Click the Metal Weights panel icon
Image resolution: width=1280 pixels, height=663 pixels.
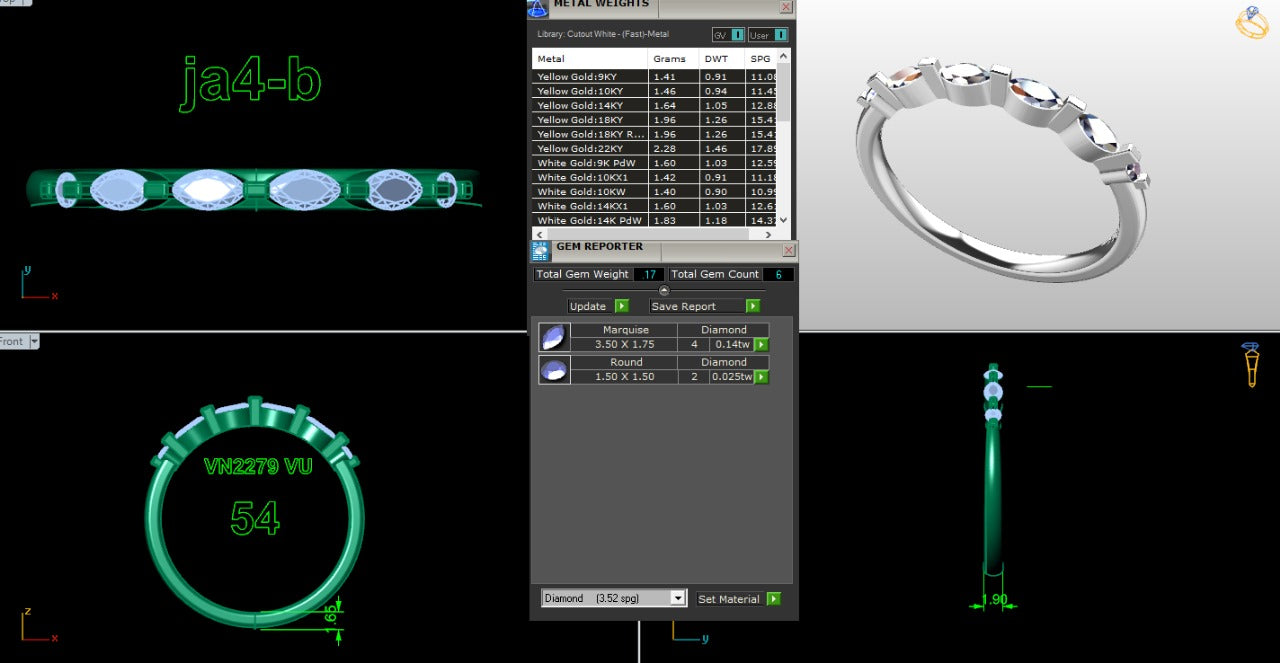pos(538,8)
